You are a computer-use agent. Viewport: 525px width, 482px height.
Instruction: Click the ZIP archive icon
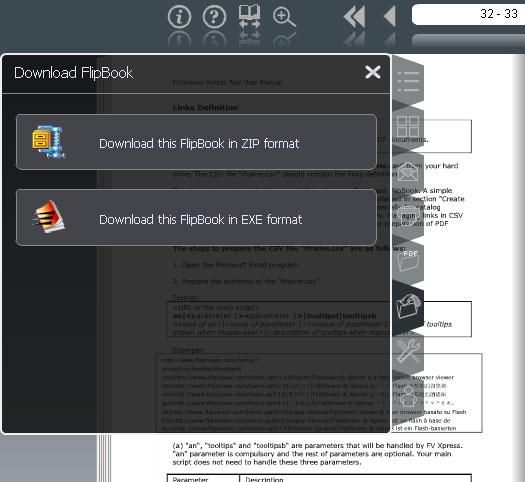49,142
